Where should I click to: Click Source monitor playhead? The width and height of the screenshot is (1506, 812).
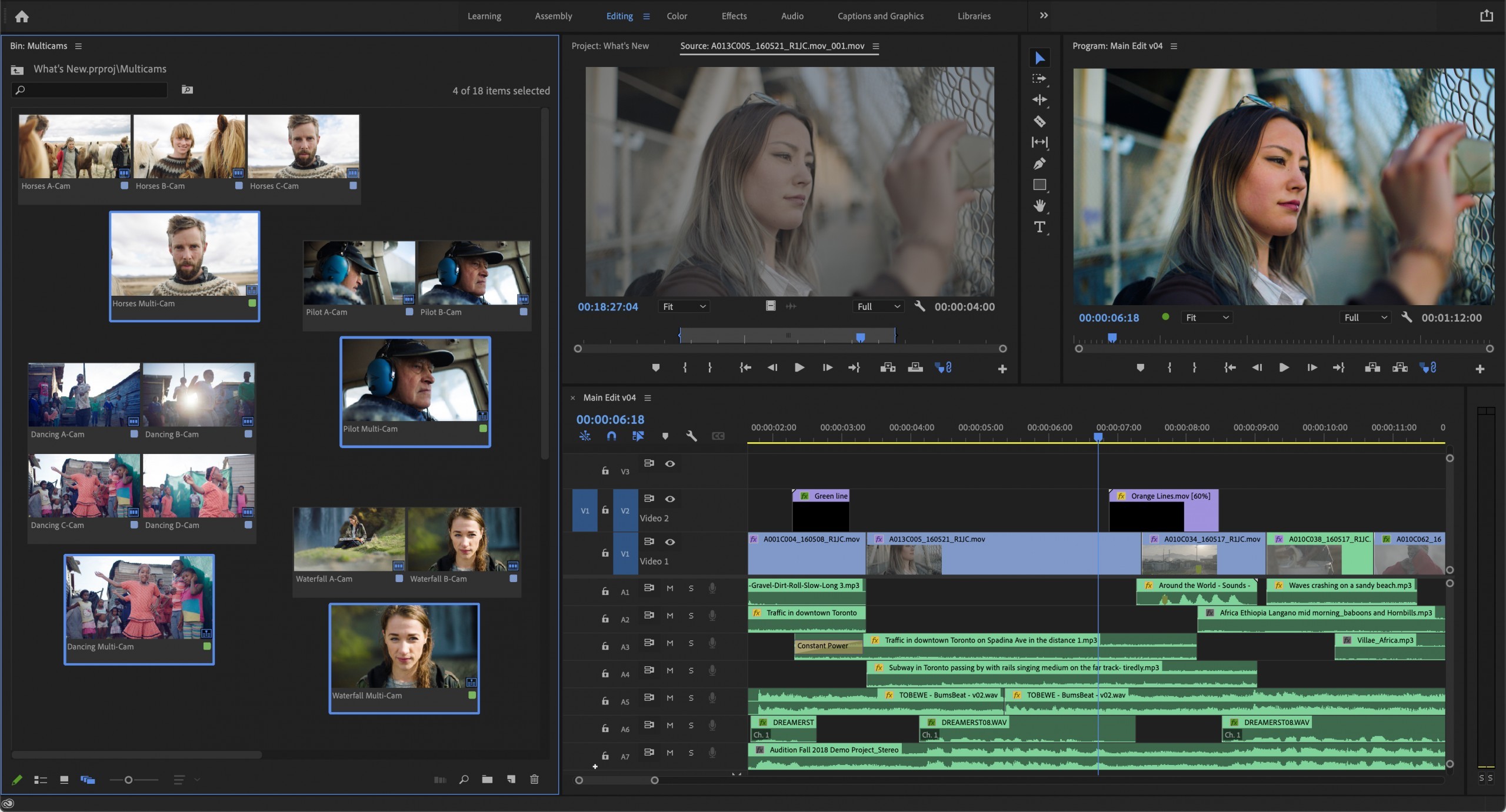click(x=860, y=337)
